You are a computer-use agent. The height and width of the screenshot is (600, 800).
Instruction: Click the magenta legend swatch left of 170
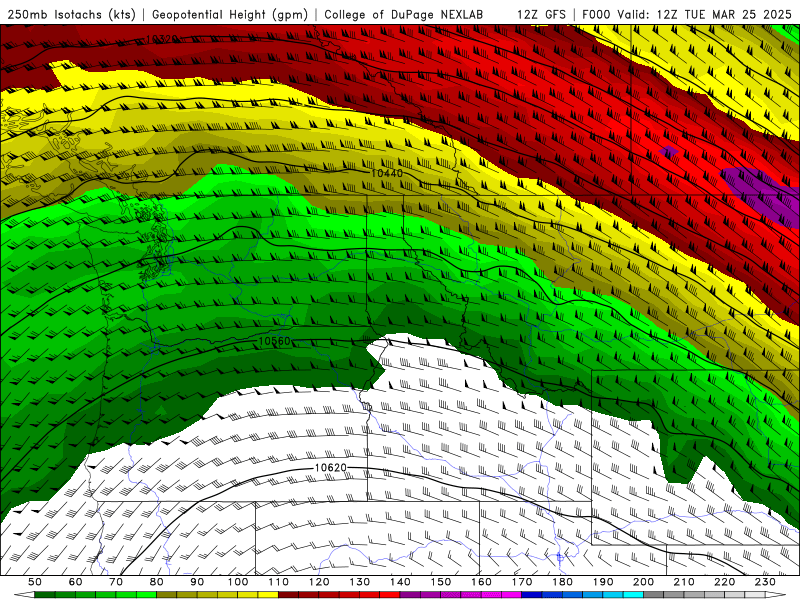[x=512, y=595]
